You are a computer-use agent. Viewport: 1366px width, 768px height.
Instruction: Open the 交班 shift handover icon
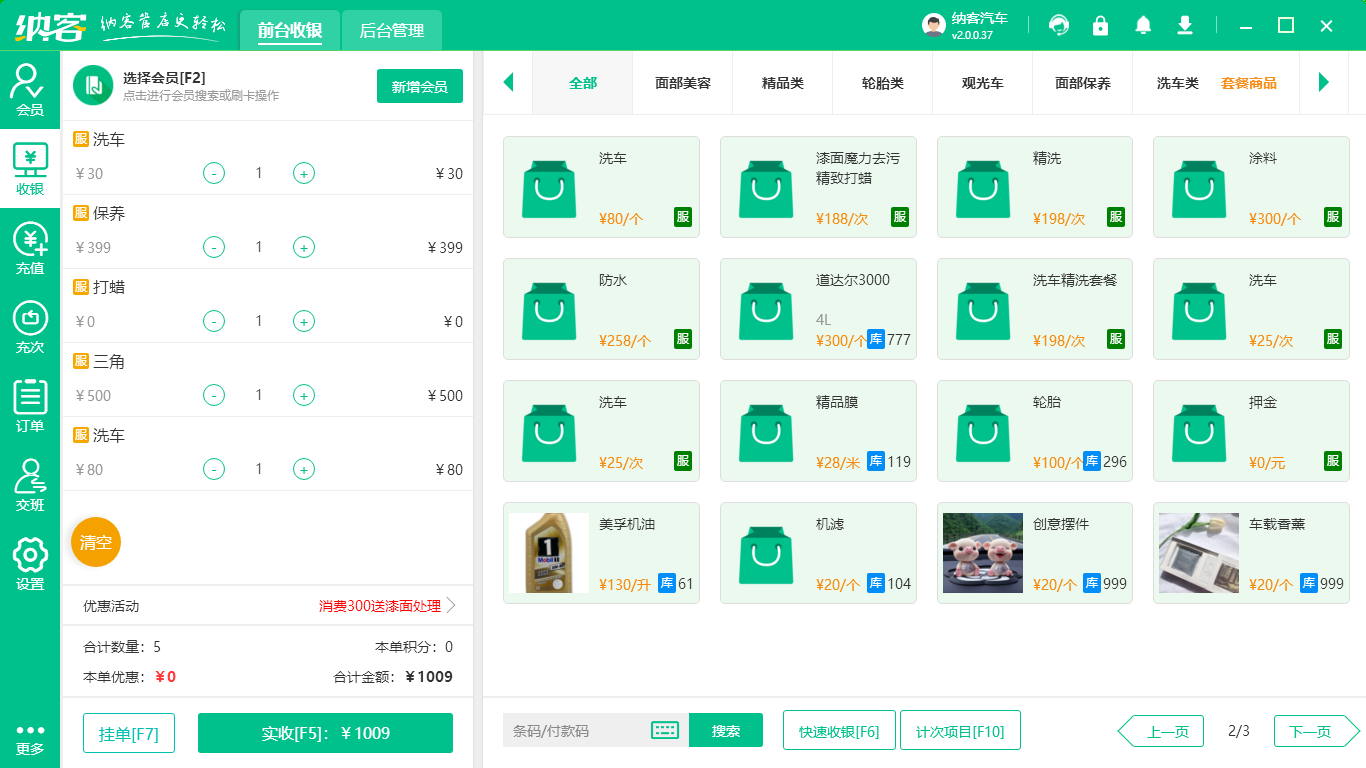coord(30,485)
